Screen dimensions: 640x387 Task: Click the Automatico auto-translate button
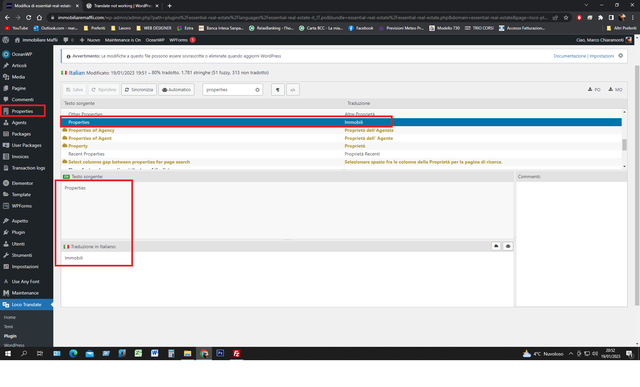[176, 89]
